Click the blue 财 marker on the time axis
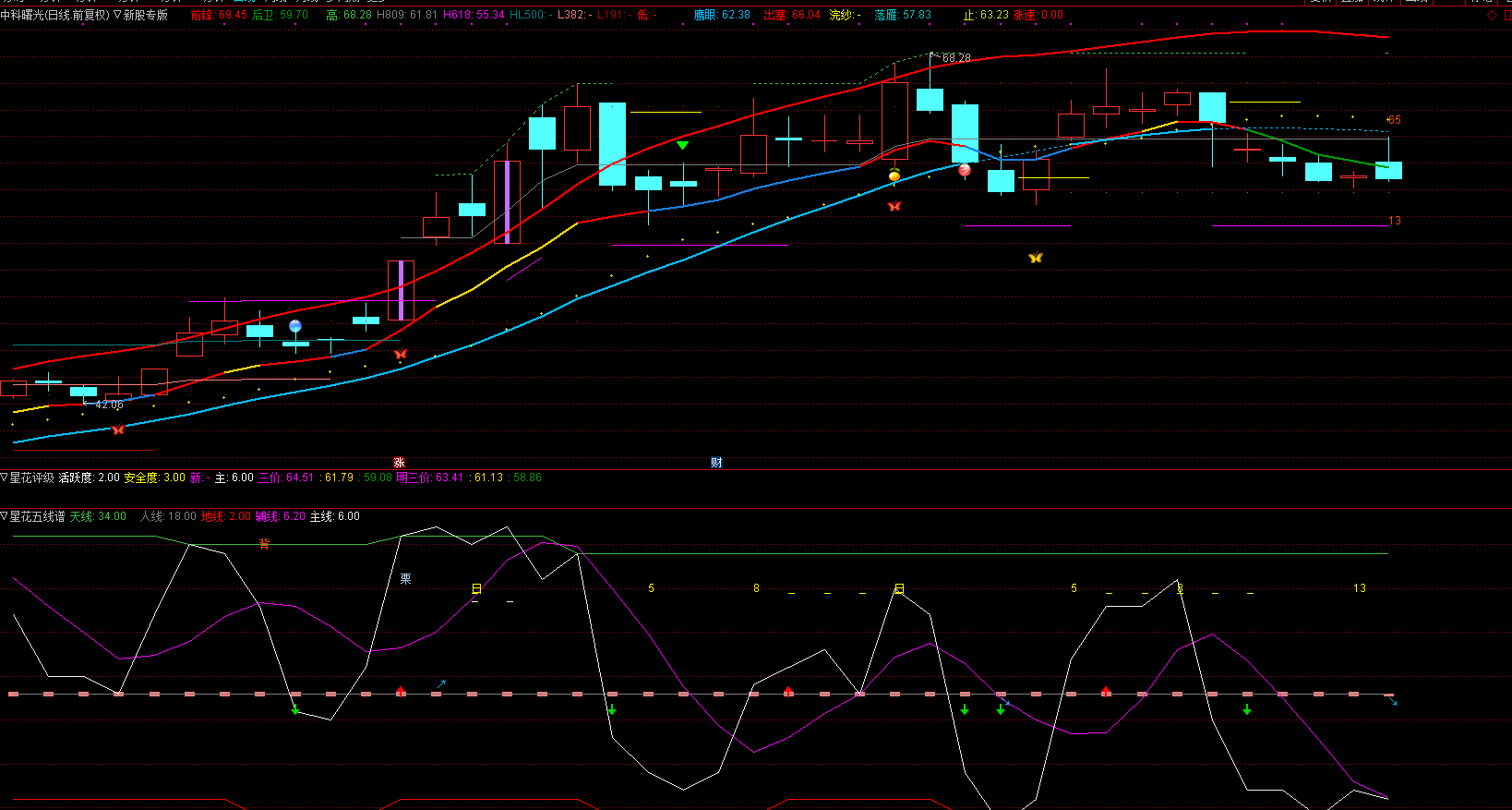The width and height of the screenshot is (1512, 810). tap(716, 463)
